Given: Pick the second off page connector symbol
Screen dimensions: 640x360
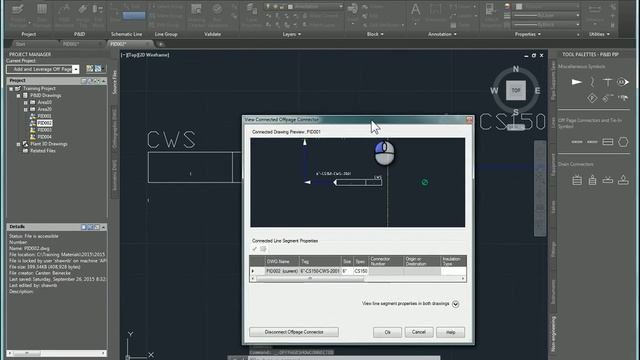Looking at the screenshot, I should (x=592, y=142).
